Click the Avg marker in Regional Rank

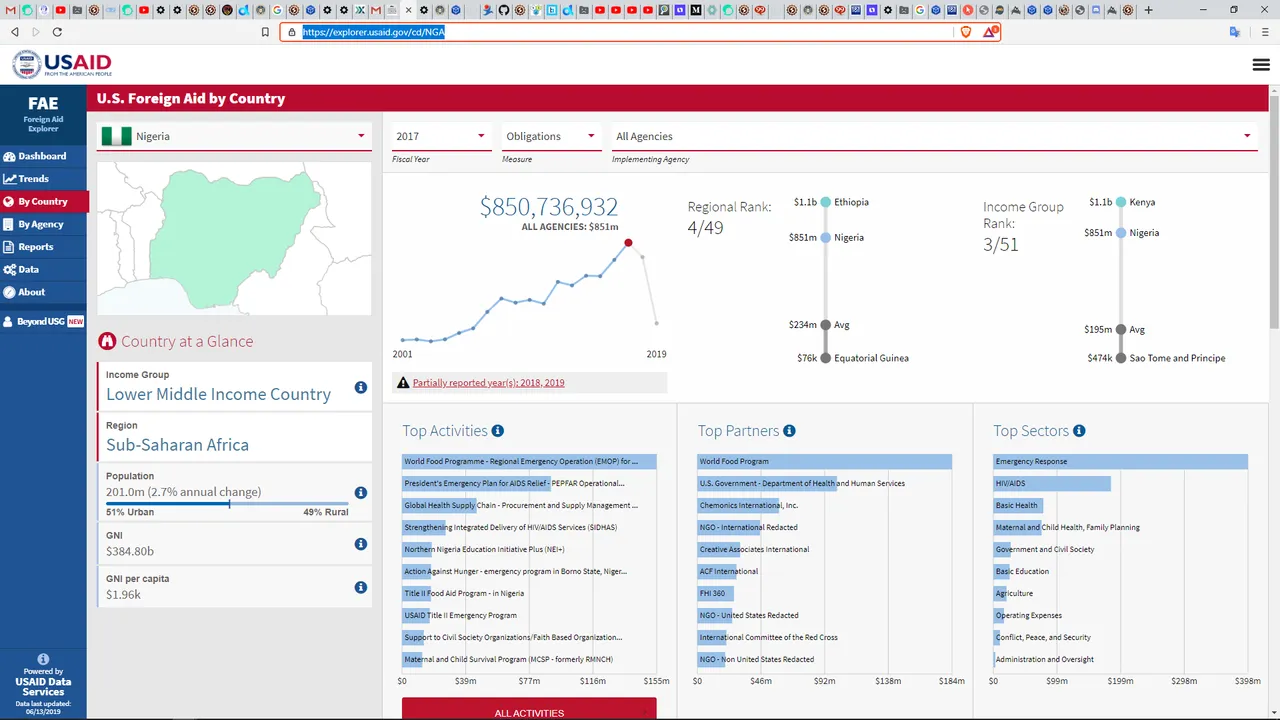tap(826, 325)
